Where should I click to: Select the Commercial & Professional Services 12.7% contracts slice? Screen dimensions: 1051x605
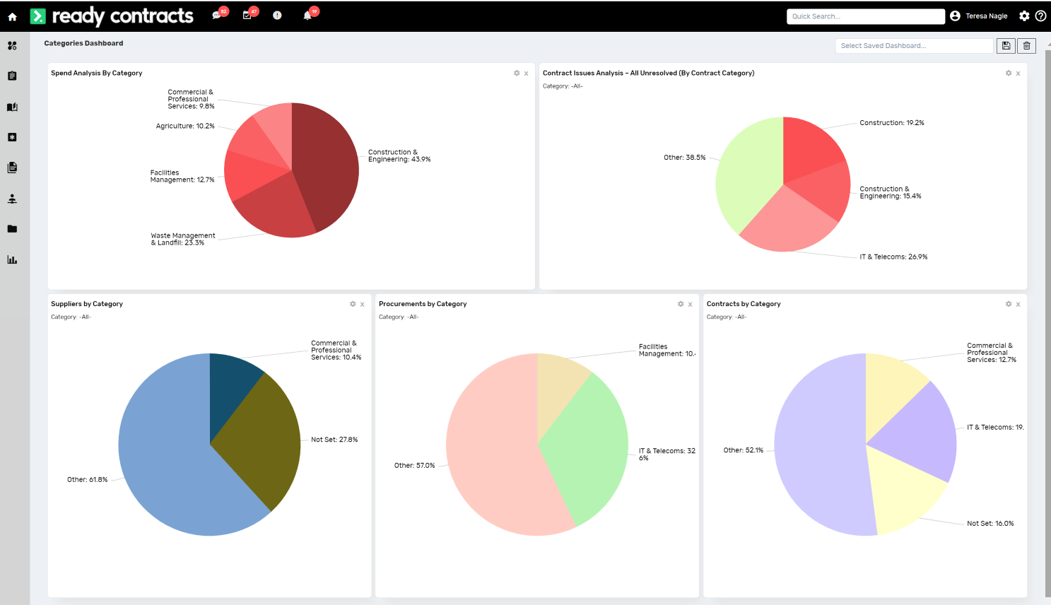[891, 395]
